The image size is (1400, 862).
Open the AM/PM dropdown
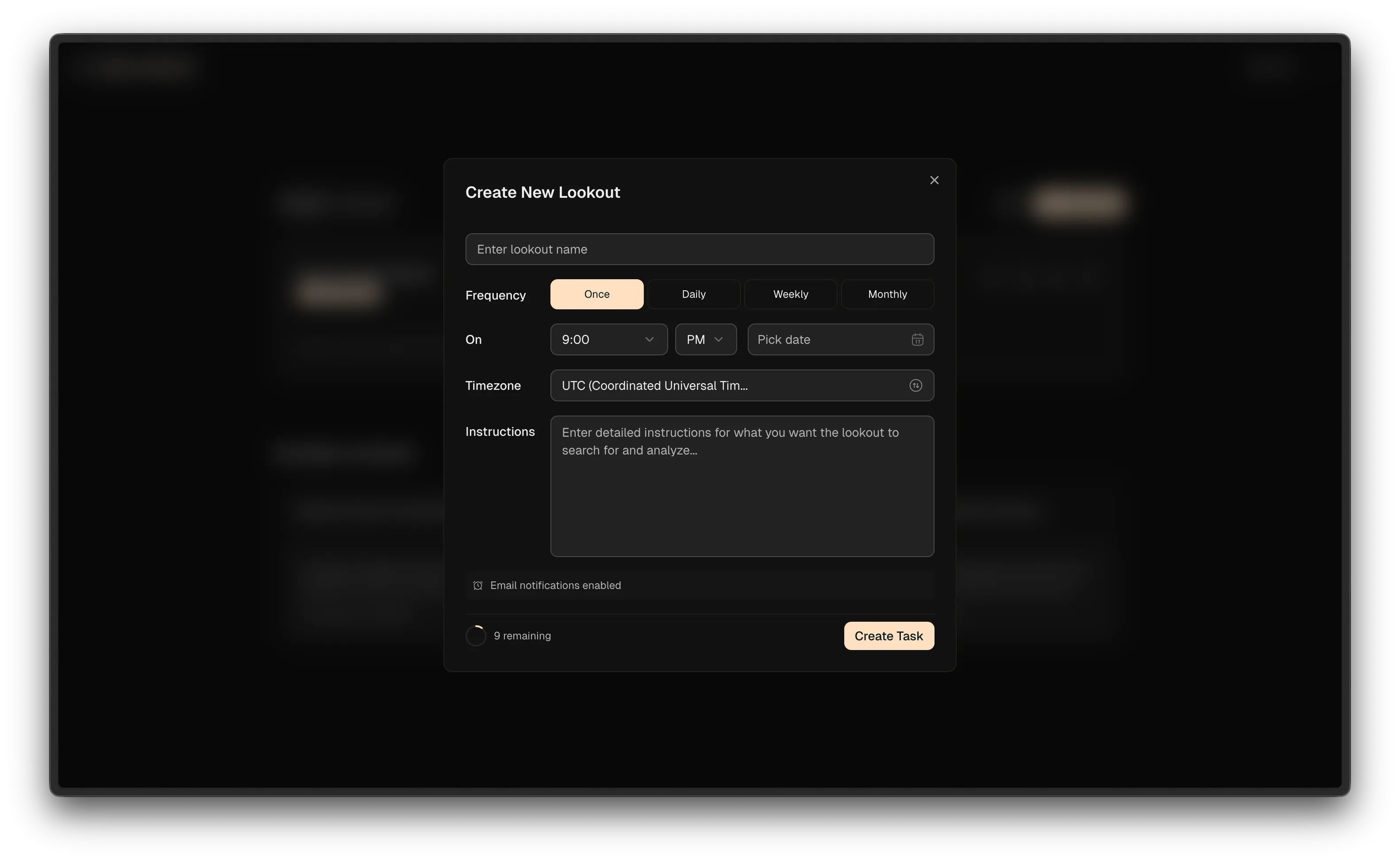pos(705,339)
